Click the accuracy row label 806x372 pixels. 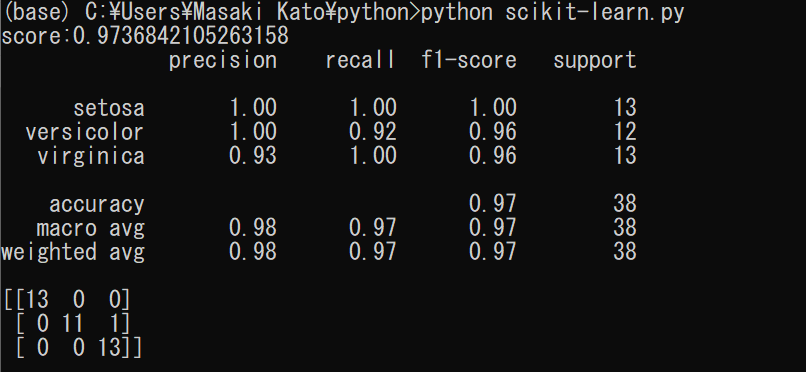pyautogui.click(x=97, y=204)
